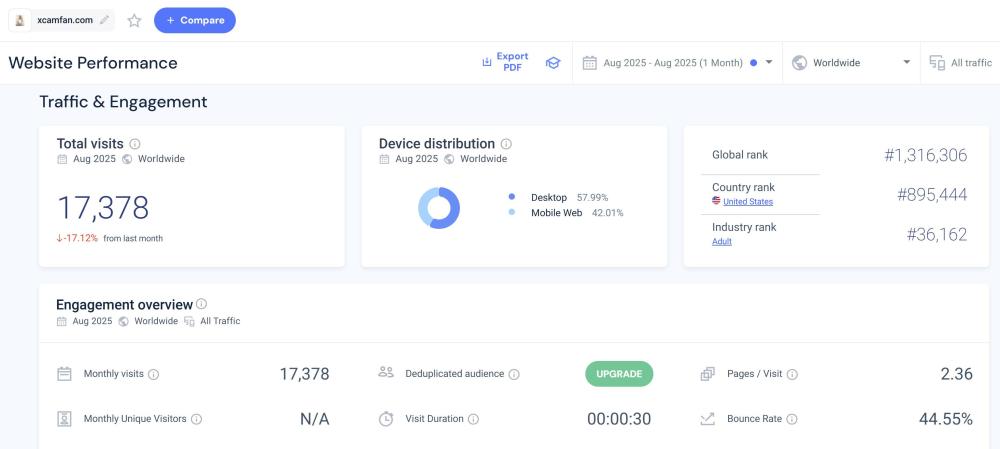Image resolution: width=1000 pixels, height=449 pixels.
Task: Click the Compare button
Action: pyautogui.click(x=195, y=20)
